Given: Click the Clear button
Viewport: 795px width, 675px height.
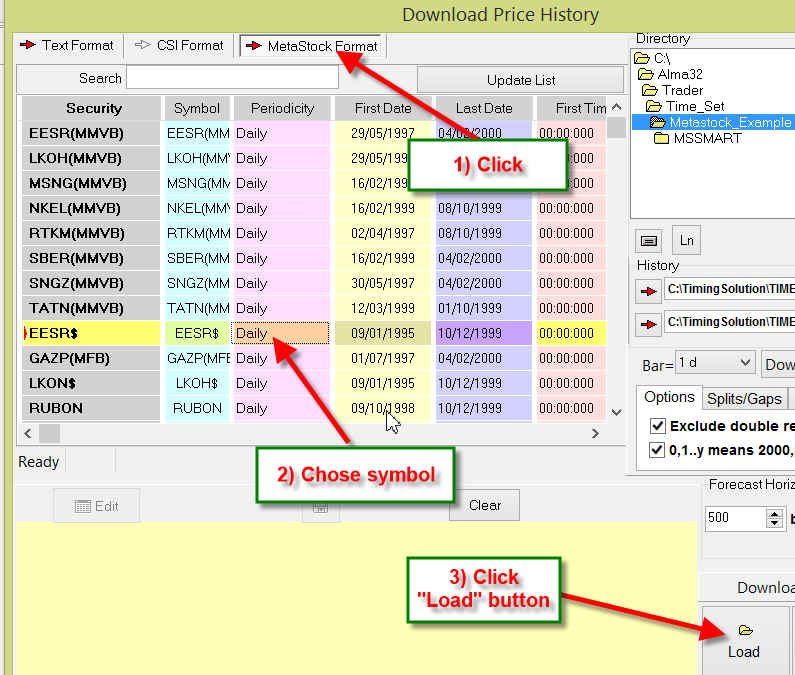Looking at the screenshot, I should pos(484,505).
